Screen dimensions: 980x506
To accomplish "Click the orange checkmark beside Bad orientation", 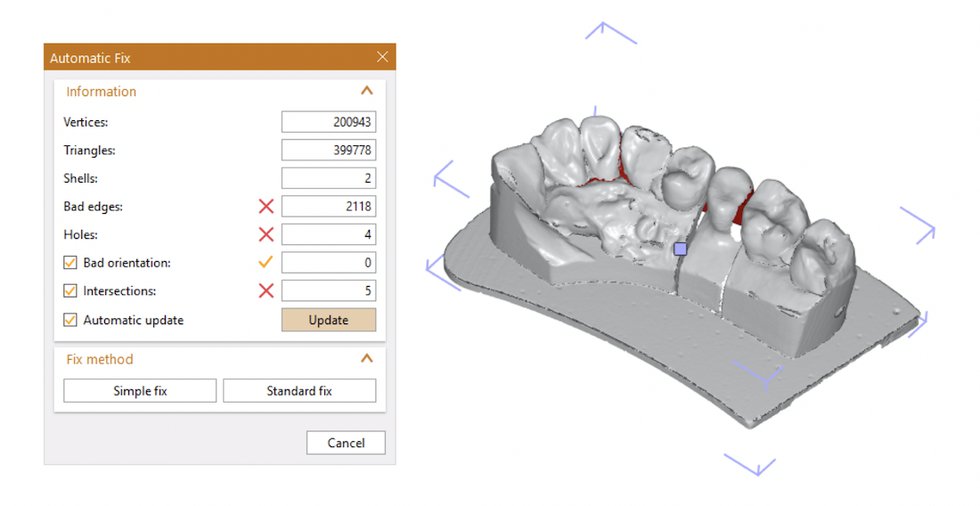I will tap(266, 262).
